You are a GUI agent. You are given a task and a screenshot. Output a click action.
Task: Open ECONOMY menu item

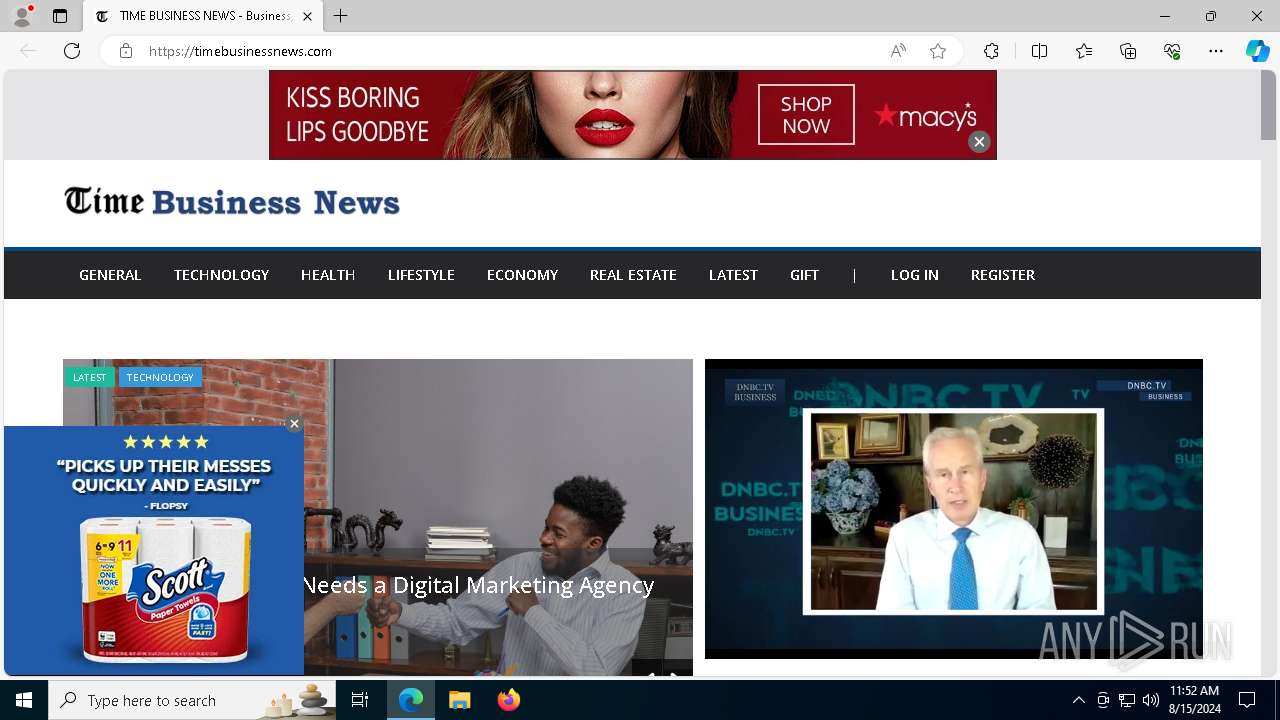coord(522,275)
